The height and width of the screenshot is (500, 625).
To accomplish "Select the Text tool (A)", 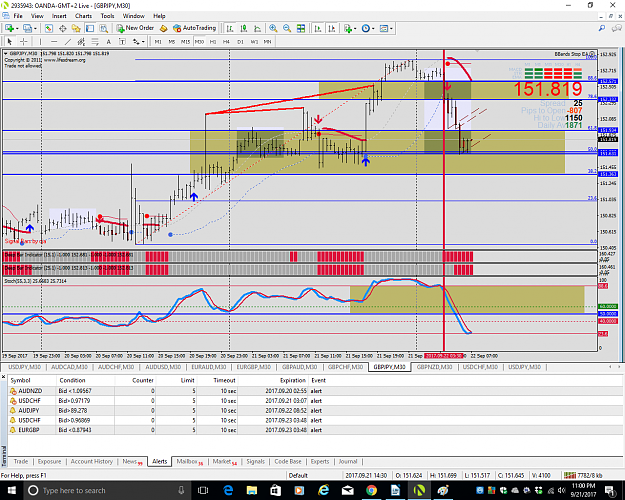I will 108,41.
